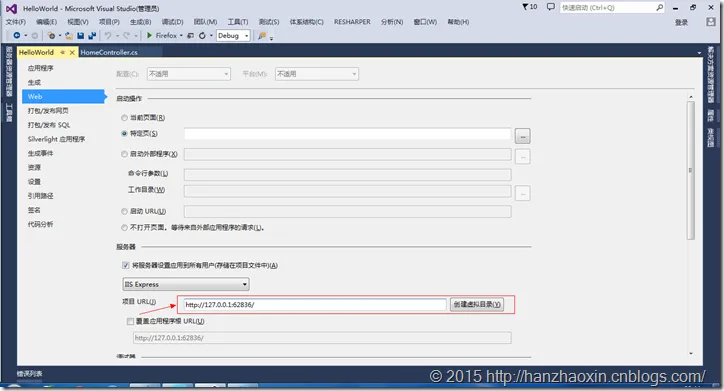Click the Navigate Forward icon
724x391 pixels.
point(35,36)
